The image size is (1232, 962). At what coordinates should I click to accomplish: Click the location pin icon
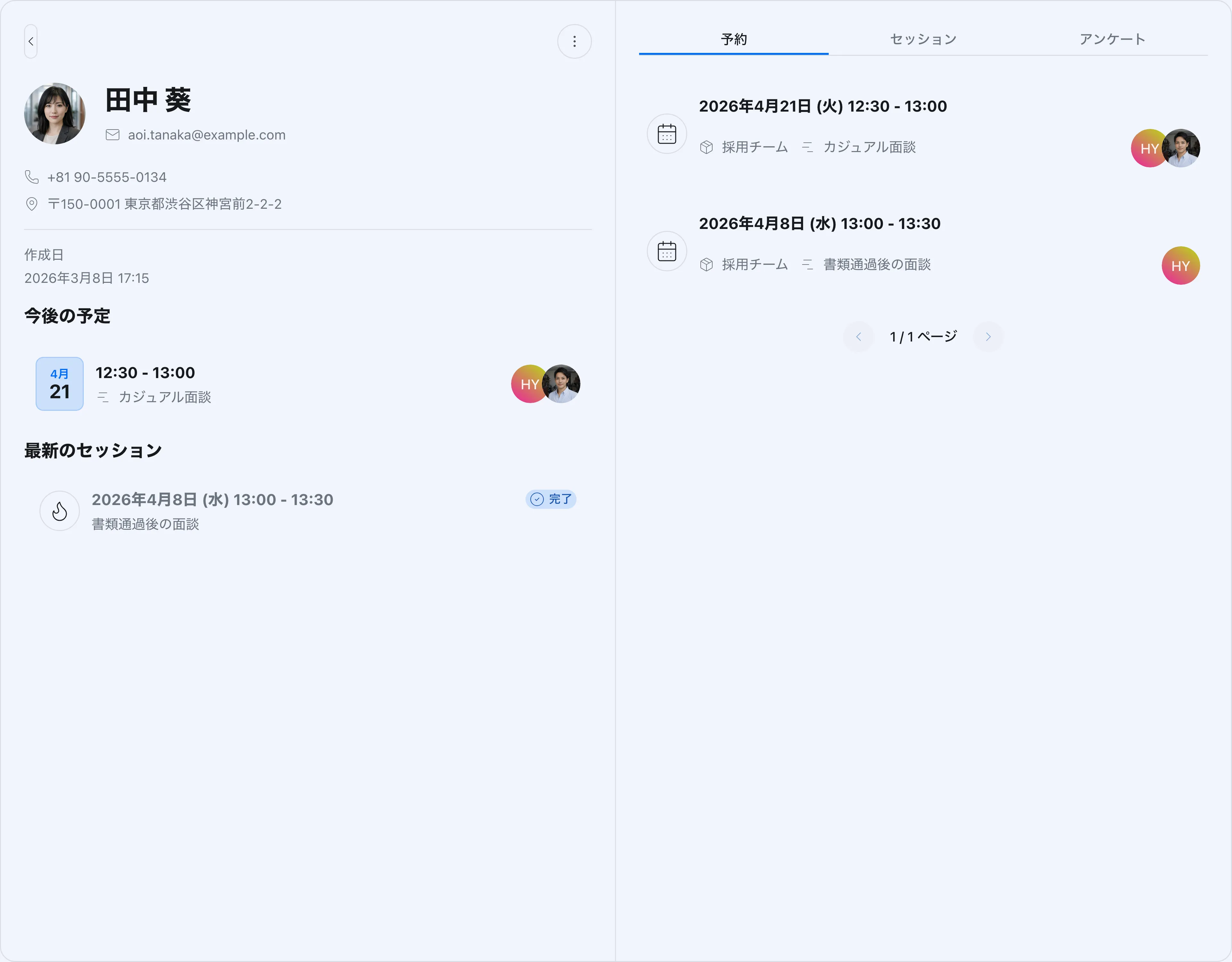coord(31,204)
